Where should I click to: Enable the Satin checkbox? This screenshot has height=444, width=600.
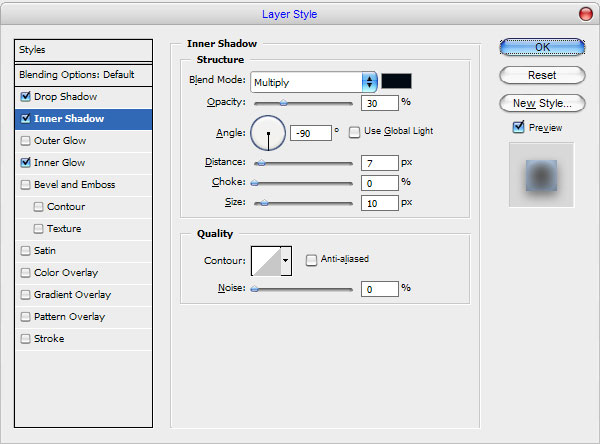pyautogui.click(x=25, y=251)
